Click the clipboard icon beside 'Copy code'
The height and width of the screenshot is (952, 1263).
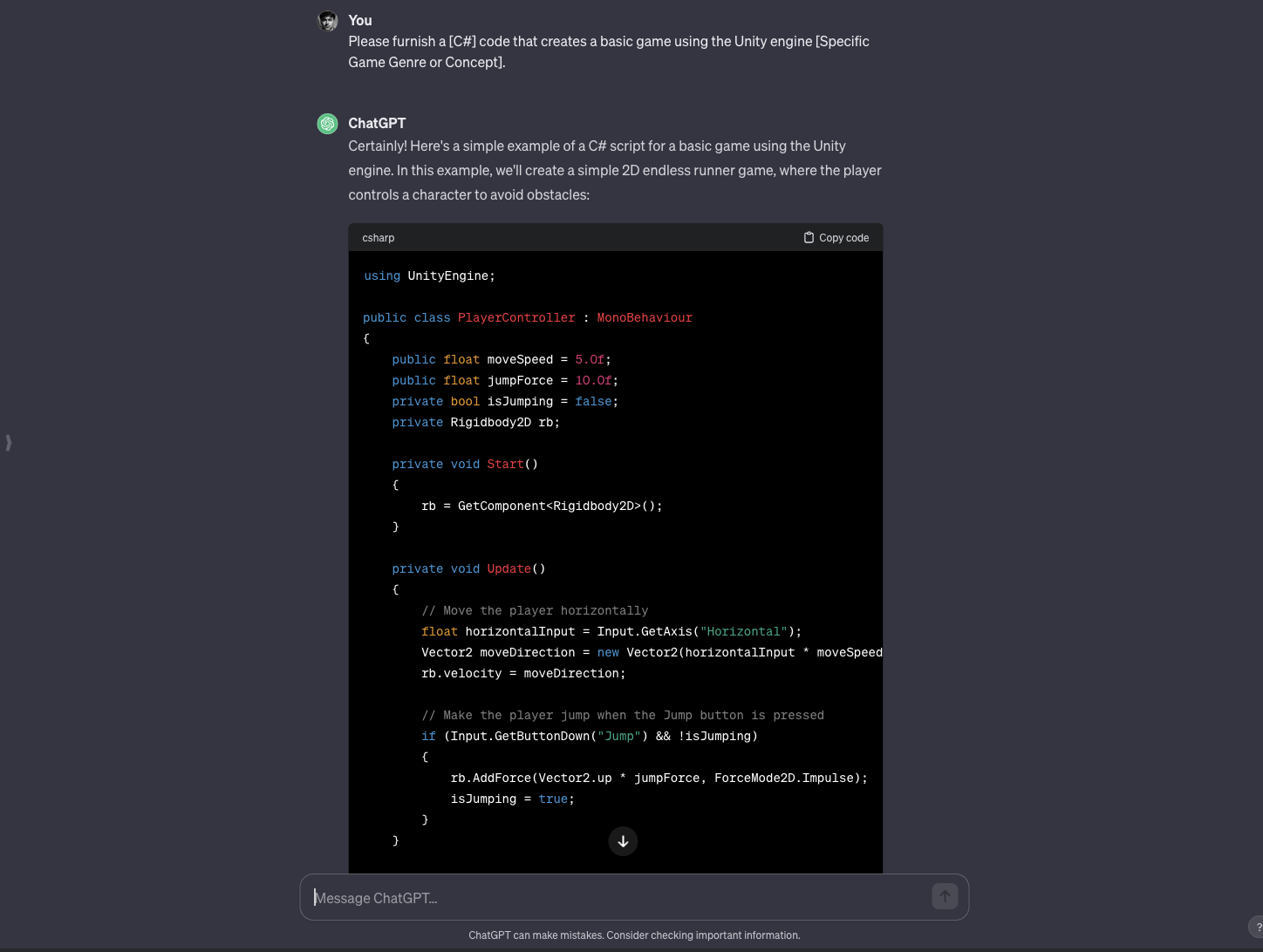pos(808,237)
